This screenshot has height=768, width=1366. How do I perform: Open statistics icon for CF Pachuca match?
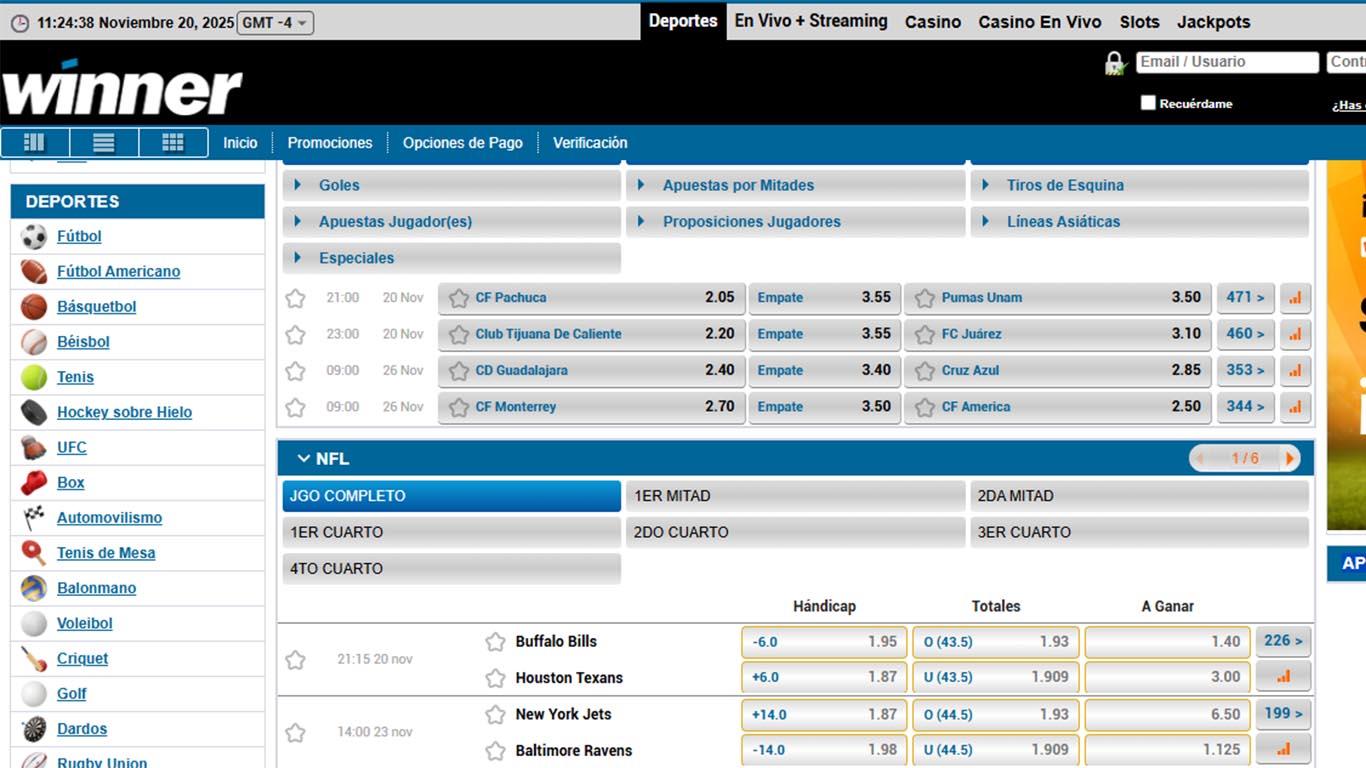coord(1295,298)
